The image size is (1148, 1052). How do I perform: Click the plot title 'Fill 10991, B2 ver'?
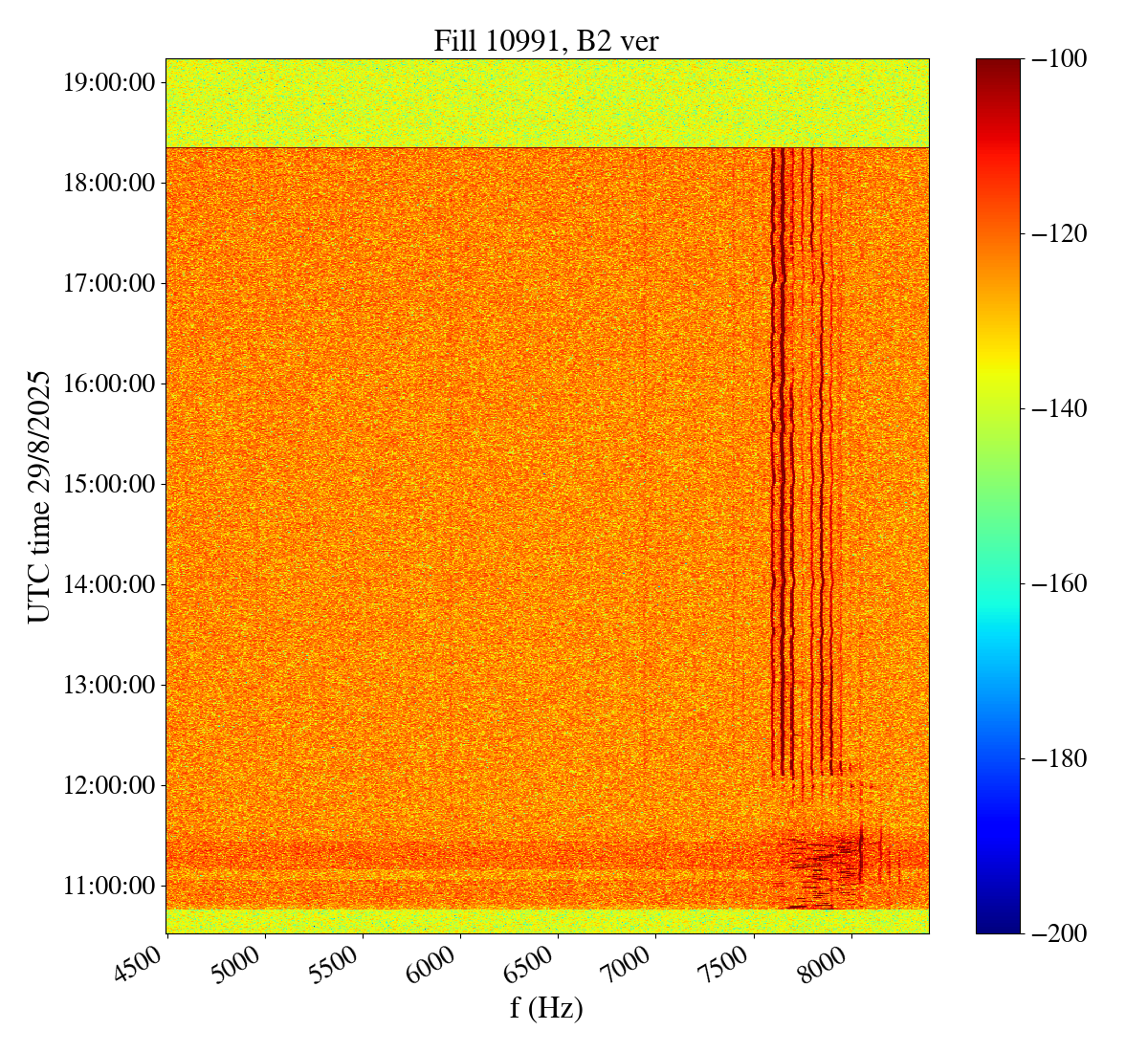click(546, 40)
